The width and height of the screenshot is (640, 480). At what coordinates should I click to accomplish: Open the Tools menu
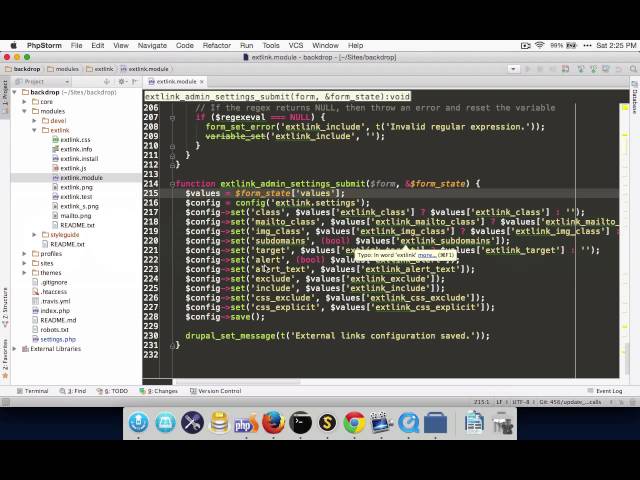point(271,45)
